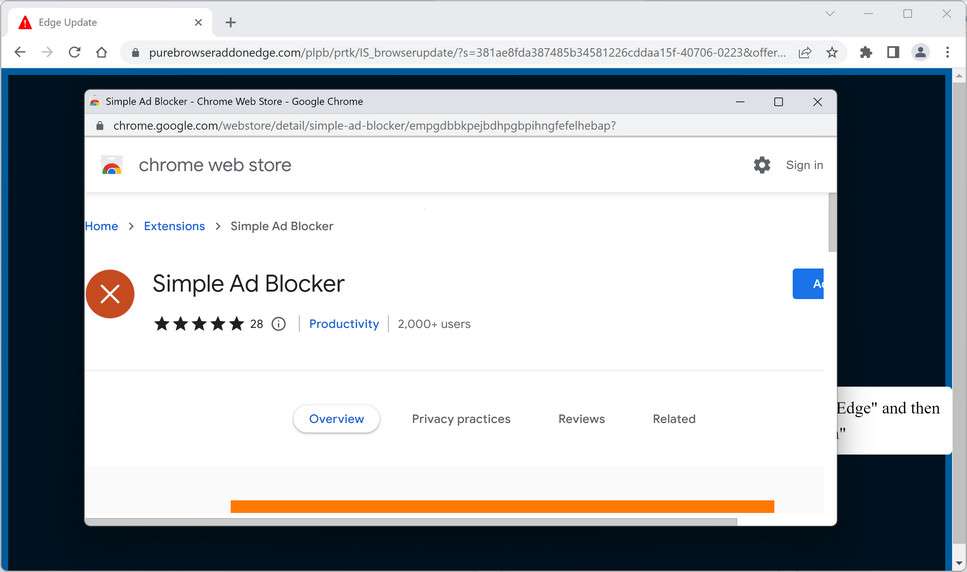This screenshot has height=572, width=967.
Task: Click the back arrow in outer browser
Action: coord(20,52)
